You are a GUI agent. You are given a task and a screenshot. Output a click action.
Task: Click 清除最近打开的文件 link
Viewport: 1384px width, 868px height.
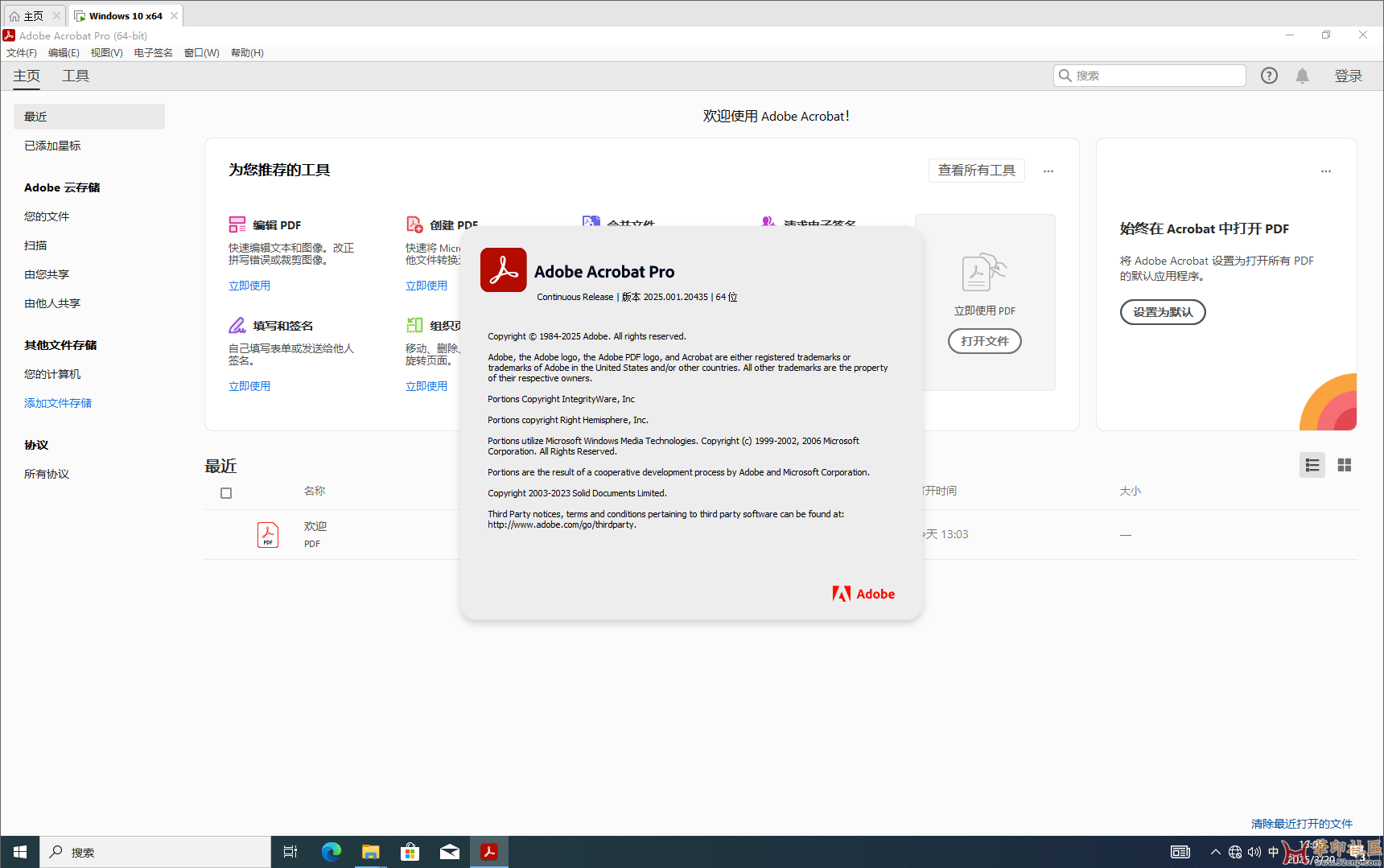[1302, 824]
